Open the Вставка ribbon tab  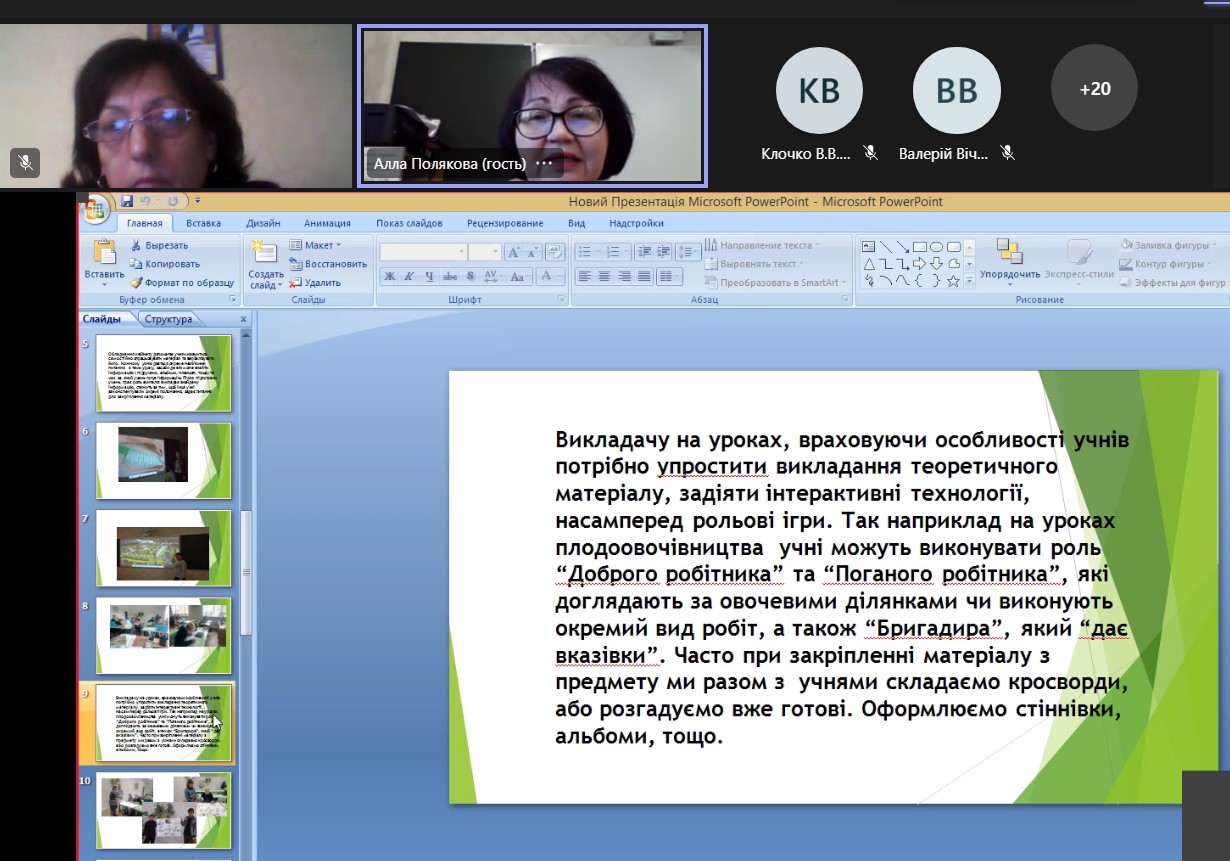pos(203,223)
